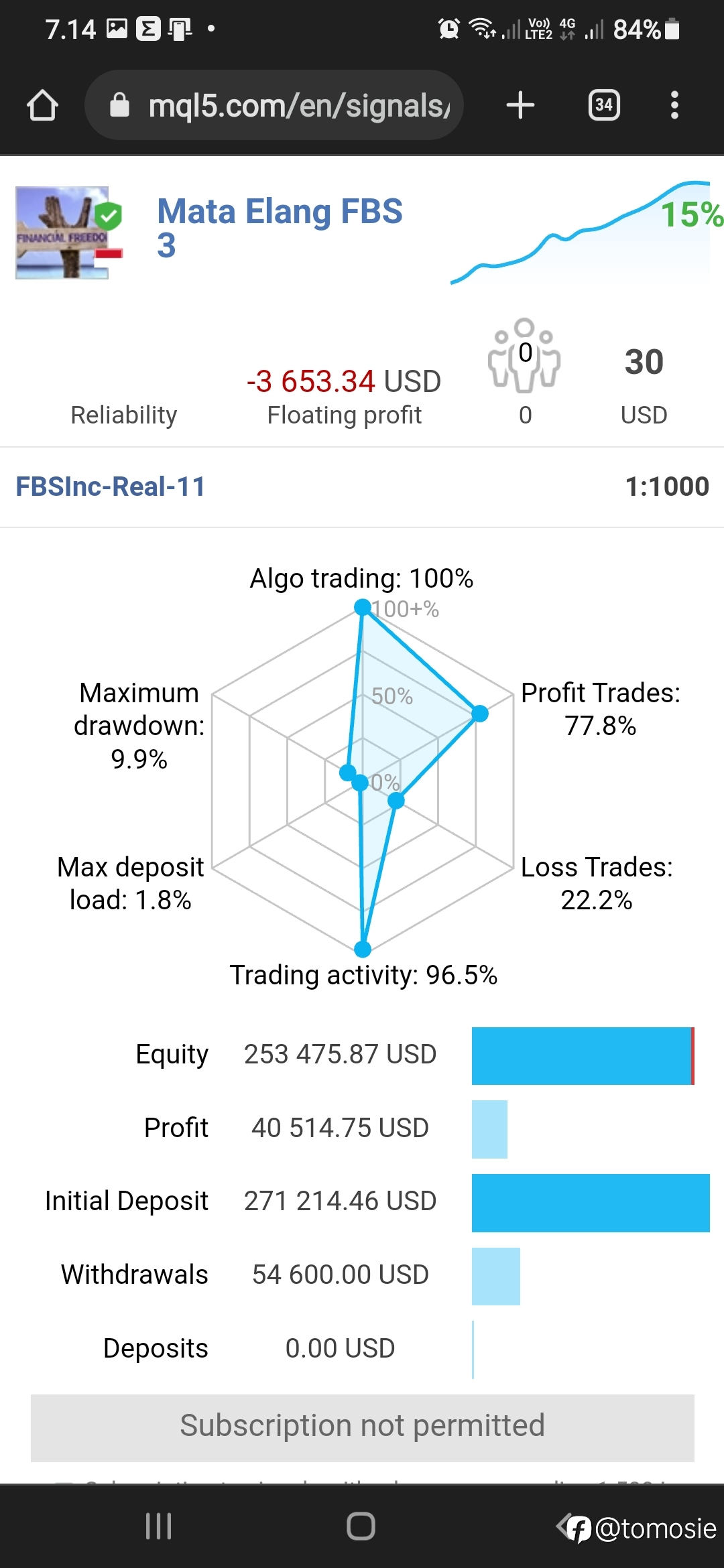The image size is (724, 1568).
Task: Open the Mata Elang FBS 3 title link
Action: tap(280, 228)
